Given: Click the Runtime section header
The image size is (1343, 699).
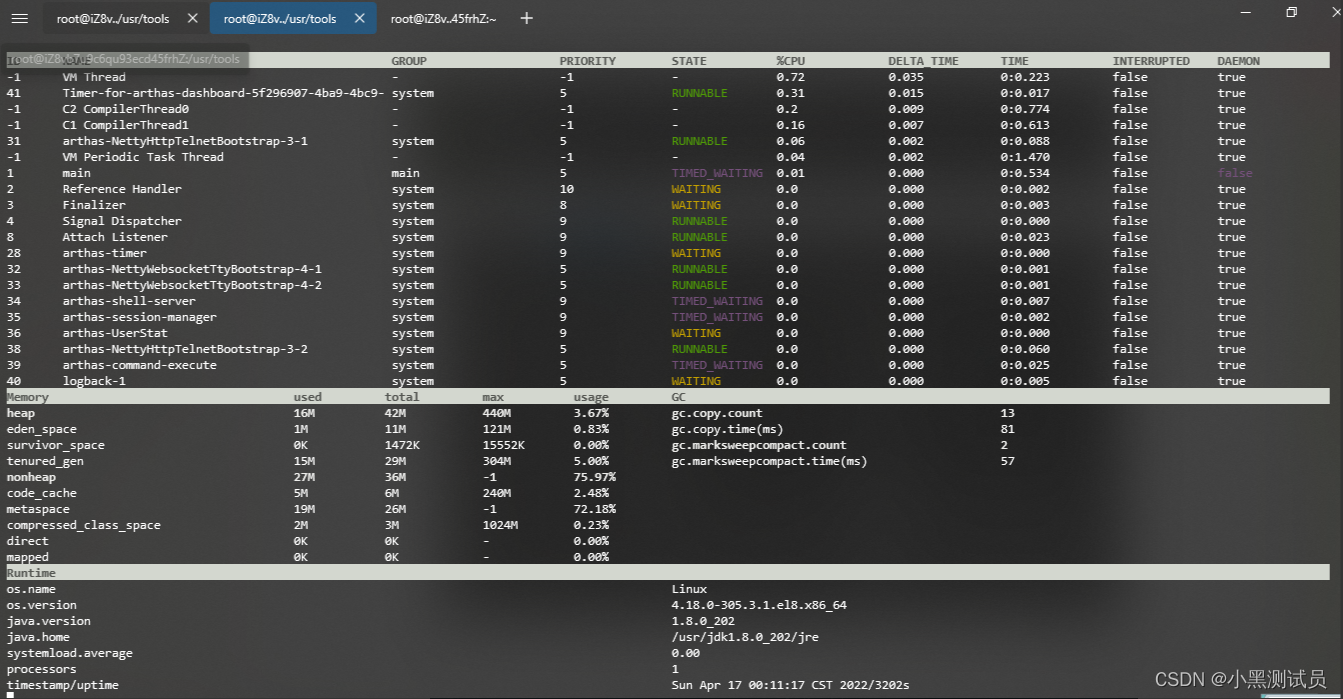Looking at the screenshot, I should (31, 573).
